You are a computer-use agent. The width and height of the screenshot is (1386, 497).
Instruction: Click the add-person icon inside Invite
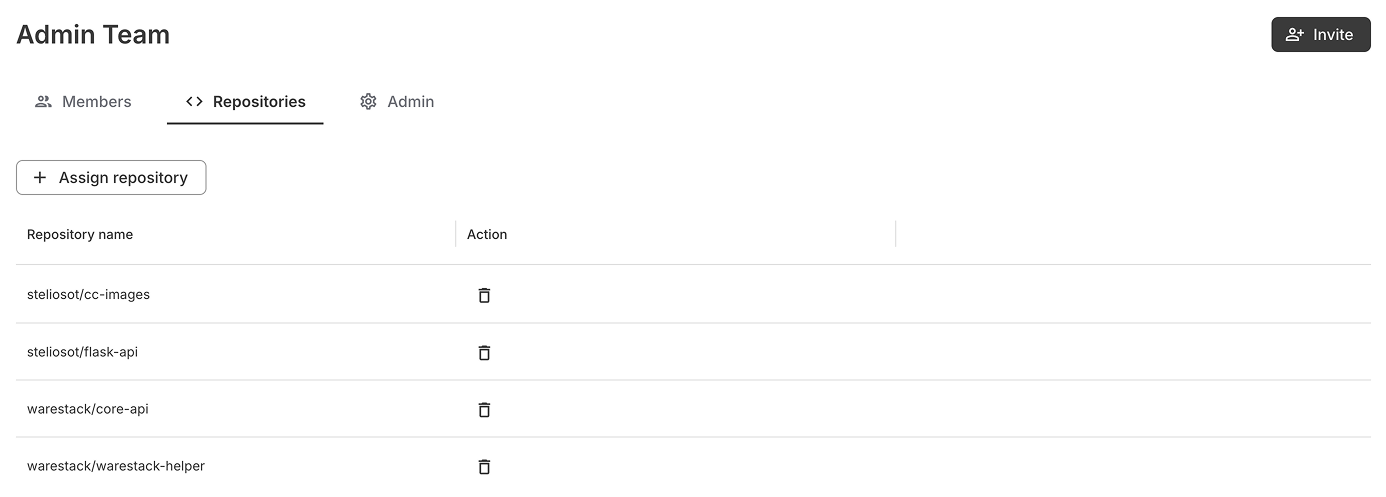(1295, 34)
